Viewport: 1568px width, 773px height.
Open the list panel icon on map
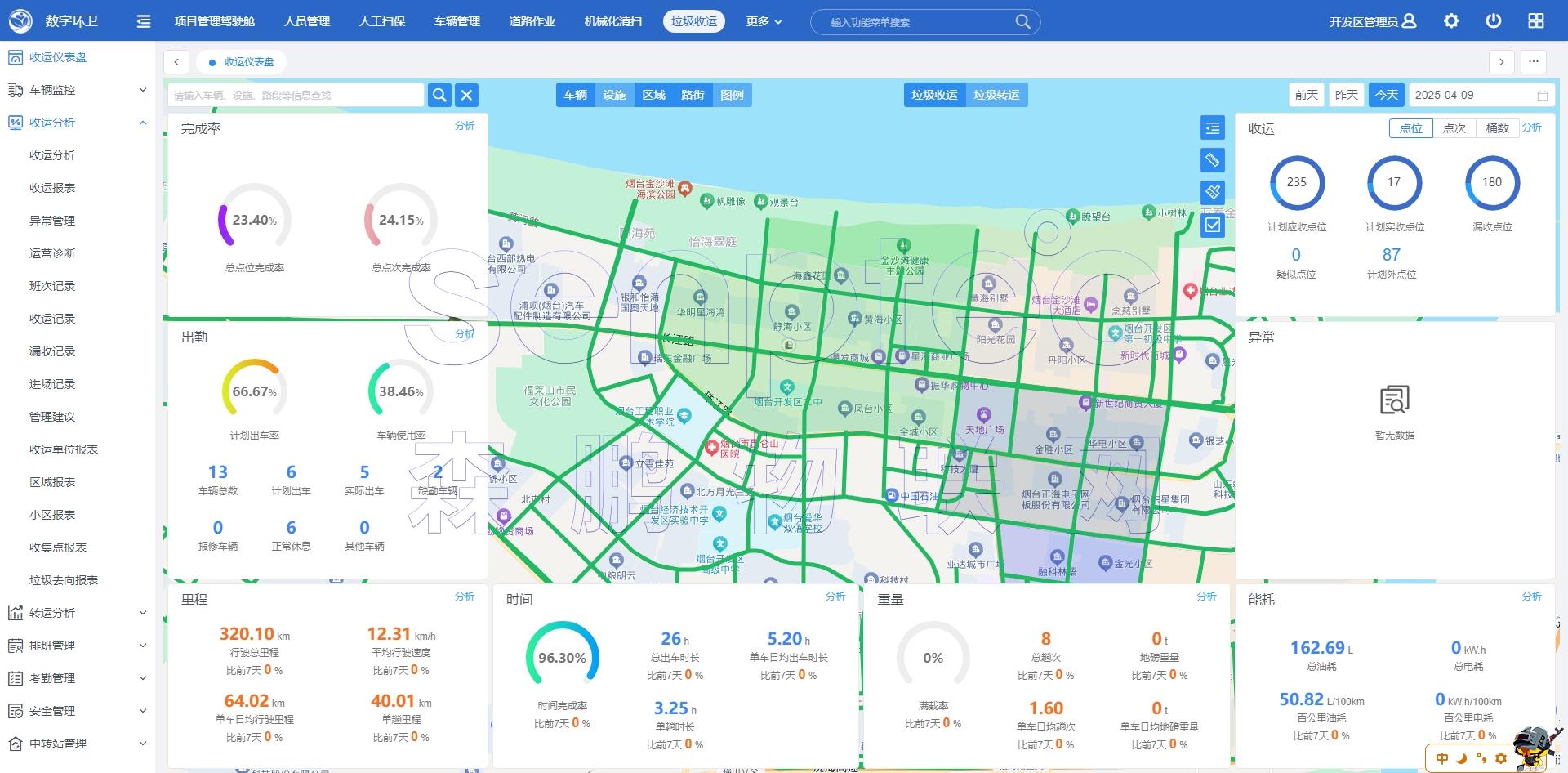1212,128
